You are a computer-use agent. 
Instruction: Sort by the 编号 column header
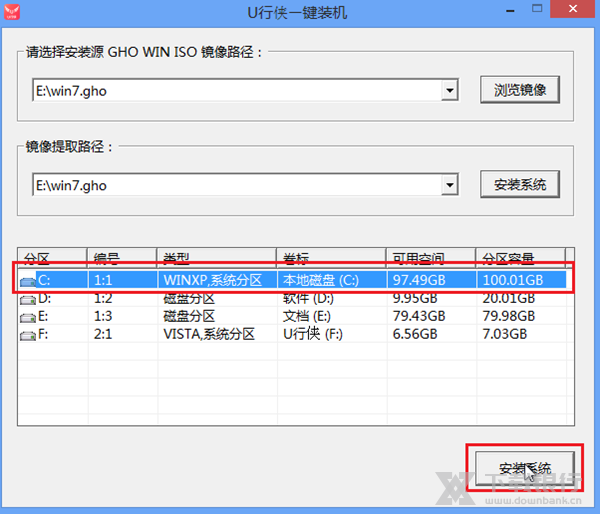point(122,258)
